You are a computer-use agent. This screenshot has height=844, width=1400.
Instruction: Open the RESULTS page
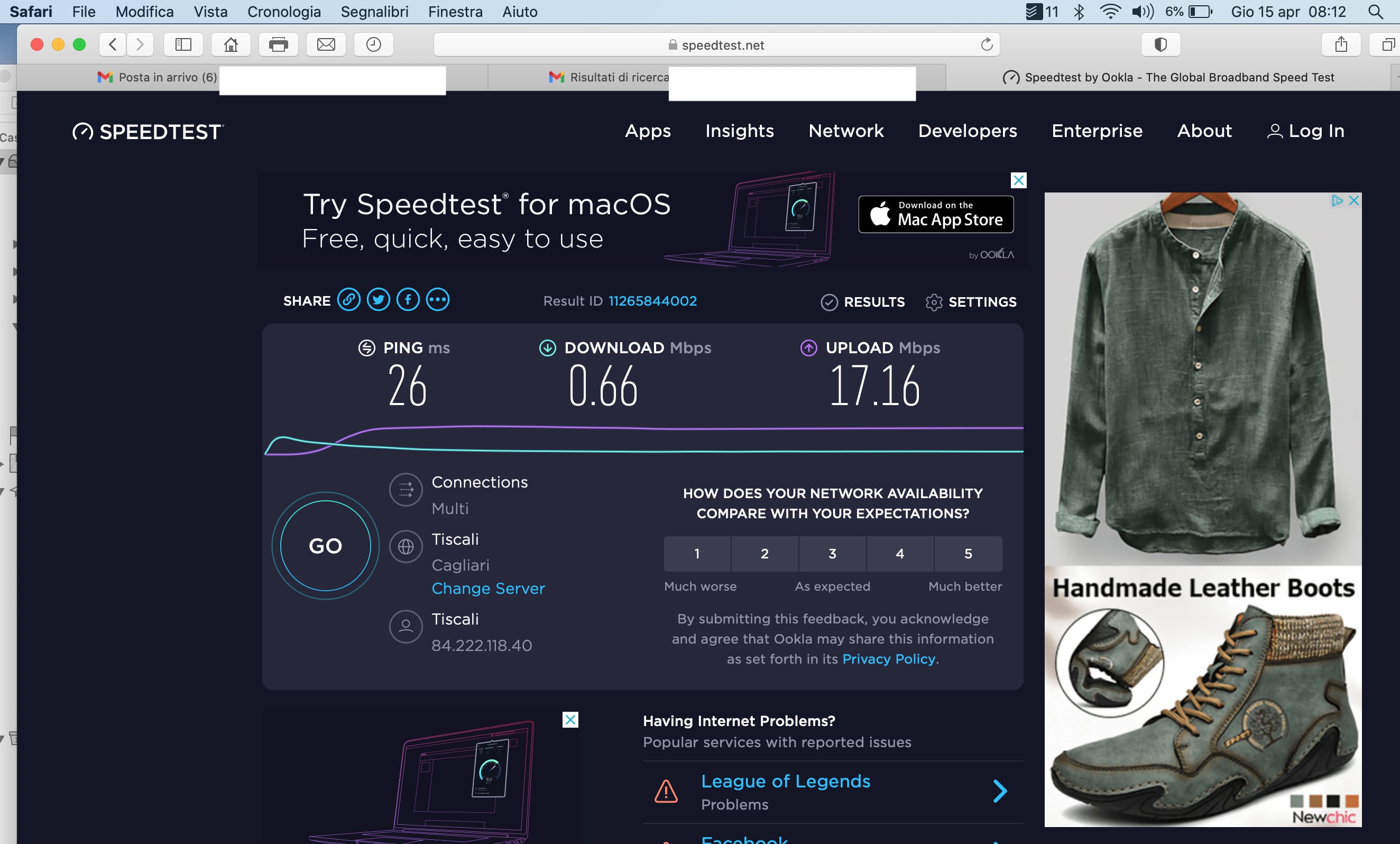[x=862, y=302]
